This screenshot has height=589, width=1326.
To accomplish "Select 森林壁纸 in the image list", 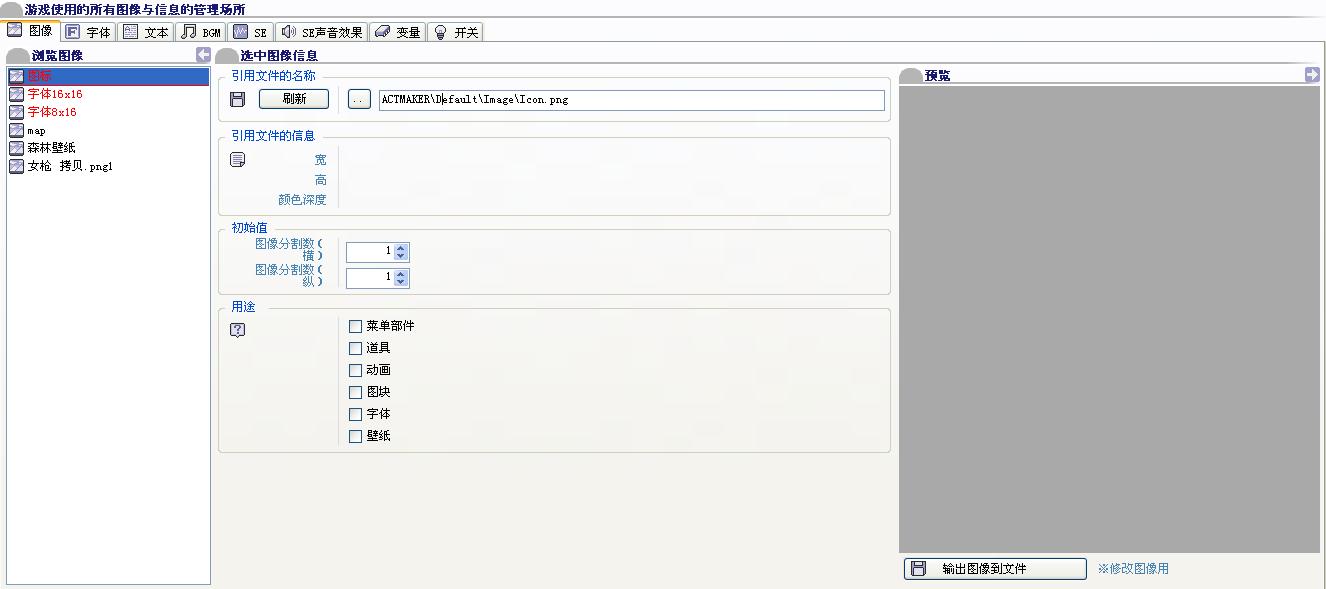I will click(108, 148).
